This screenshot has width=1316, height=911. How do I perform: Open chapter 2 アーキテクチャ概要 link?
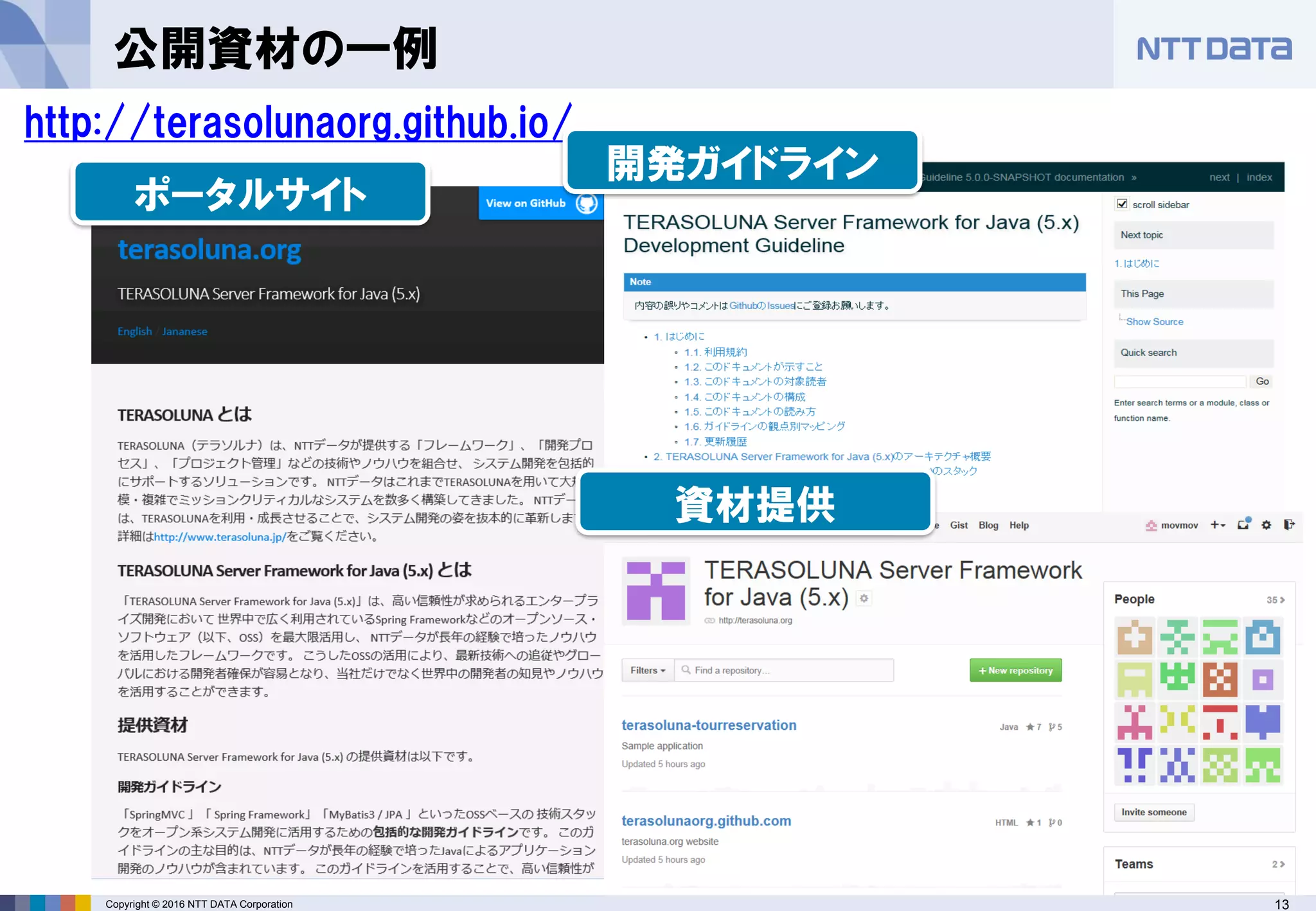[822, 457]
